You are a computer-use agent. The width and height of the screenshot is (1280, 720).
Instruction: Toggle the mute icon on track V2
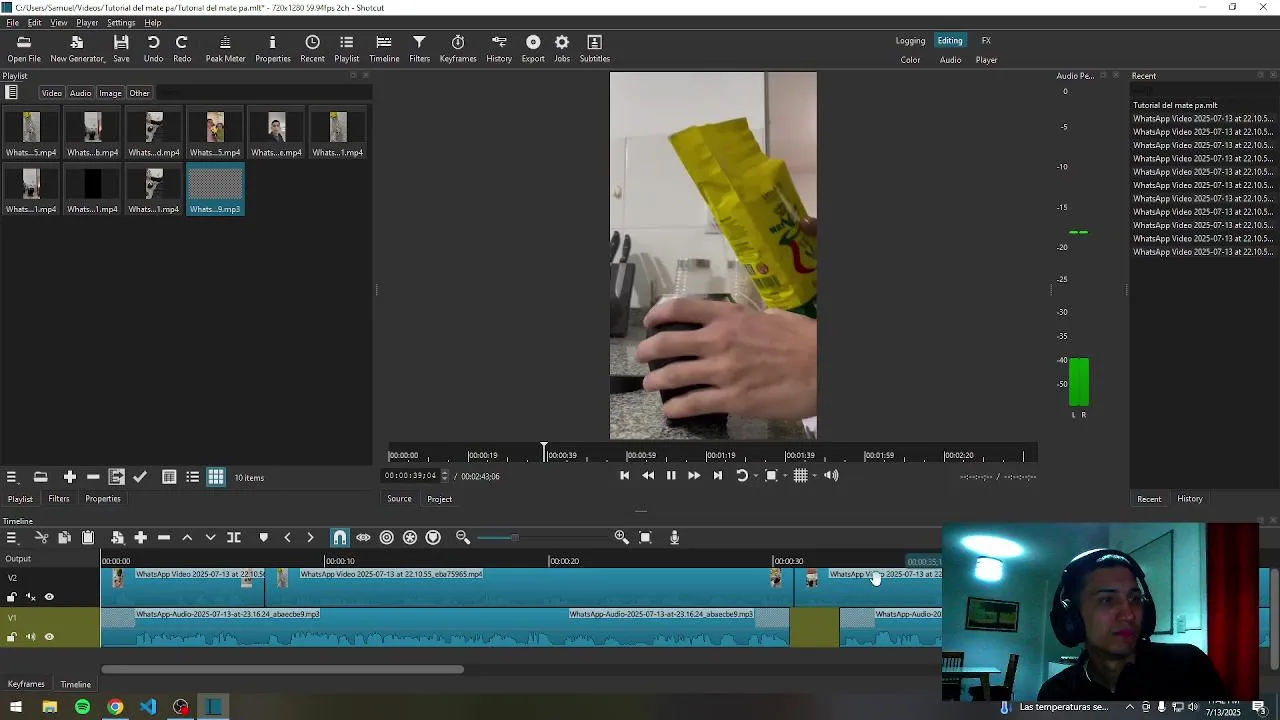pos(30,597)
